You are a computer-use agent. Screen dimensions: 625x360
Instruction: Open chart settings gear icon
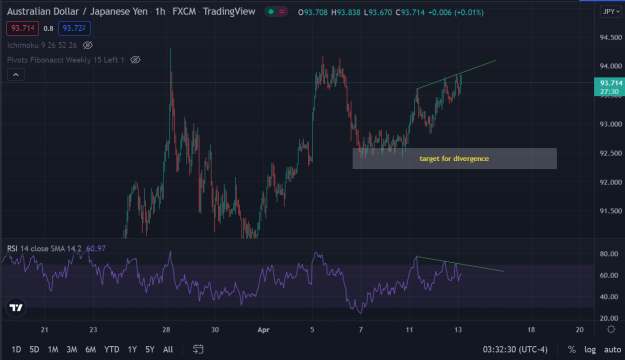tap(611, 329)
